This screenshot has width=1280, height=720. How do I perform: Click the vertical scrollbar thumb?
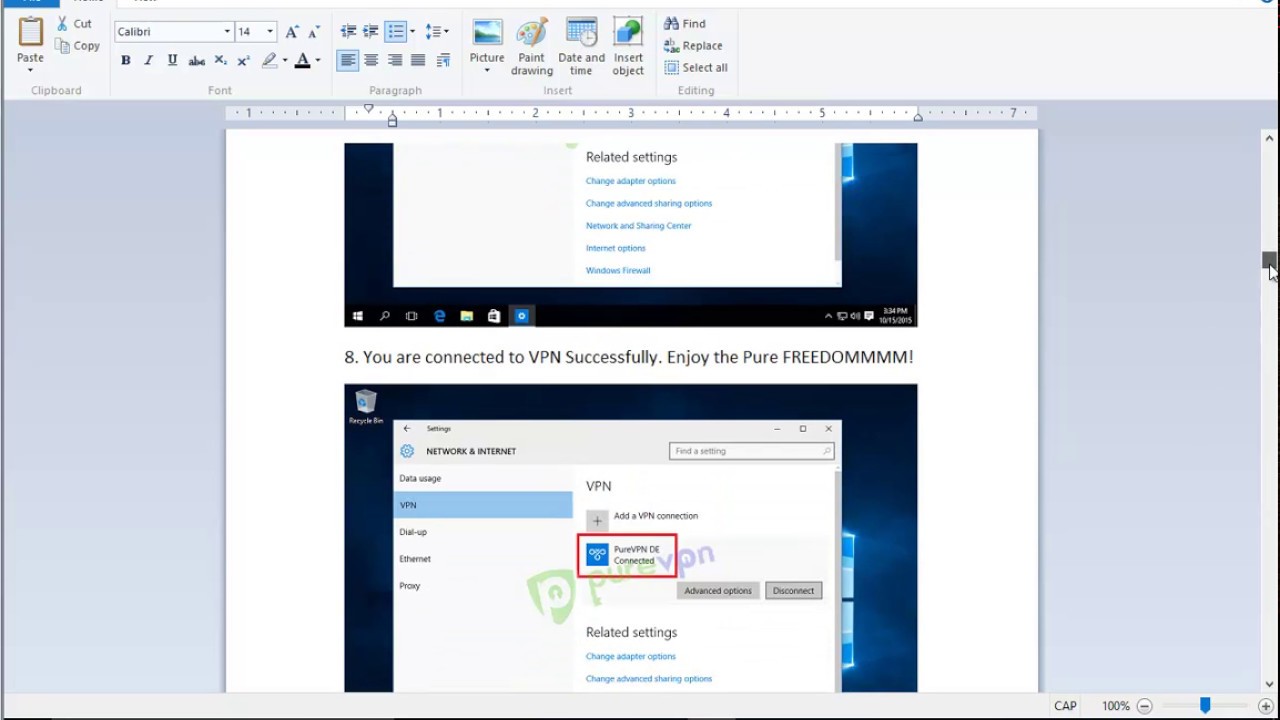click(1269, 261)
